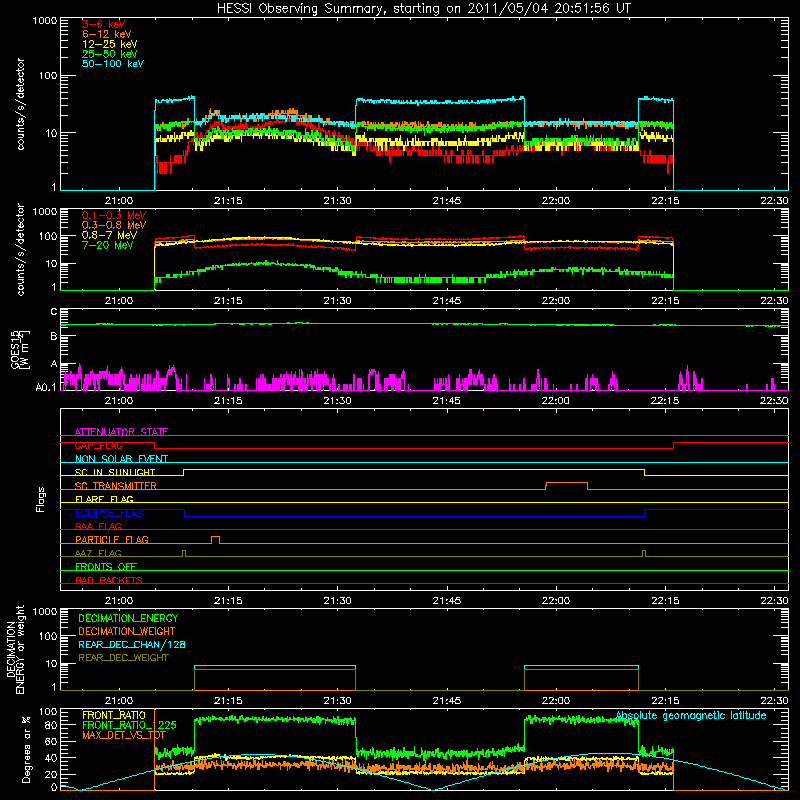This screenshot has width=800, height=800.
Task: Click the HESSI Observing Summary title text
Action: 423,8
